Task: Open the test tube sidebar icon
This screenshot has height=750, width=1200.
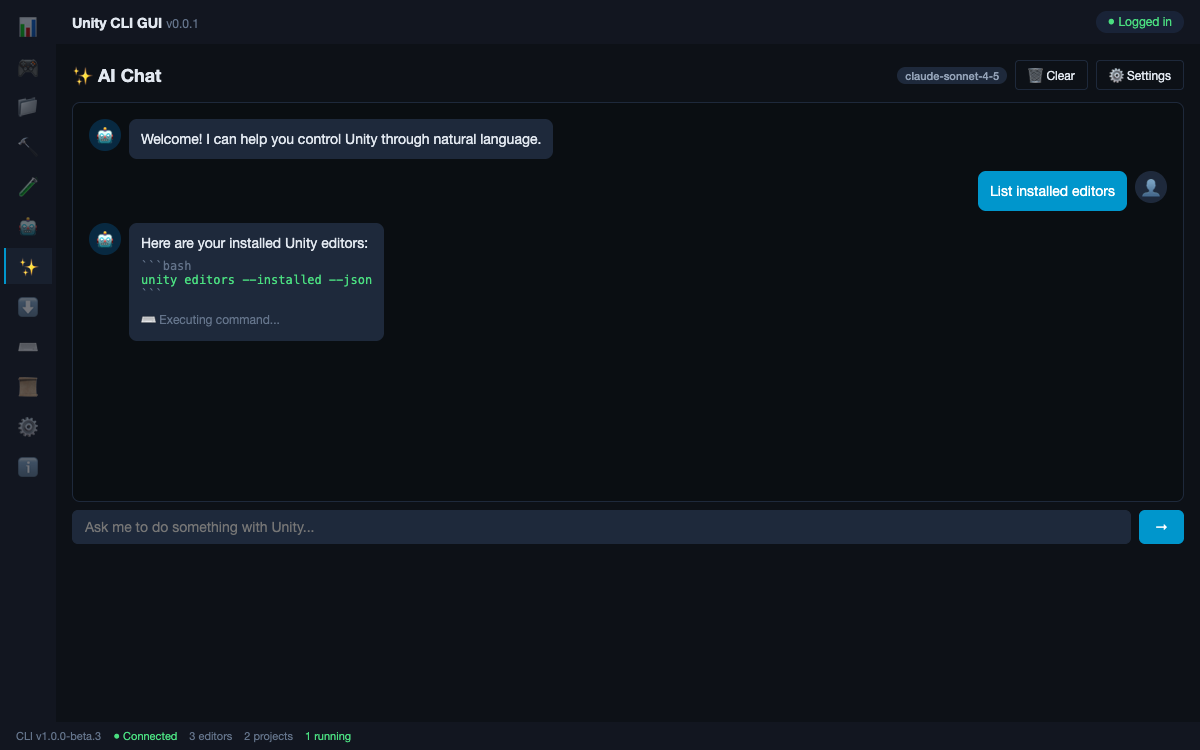Action: [x=28, y=187]
